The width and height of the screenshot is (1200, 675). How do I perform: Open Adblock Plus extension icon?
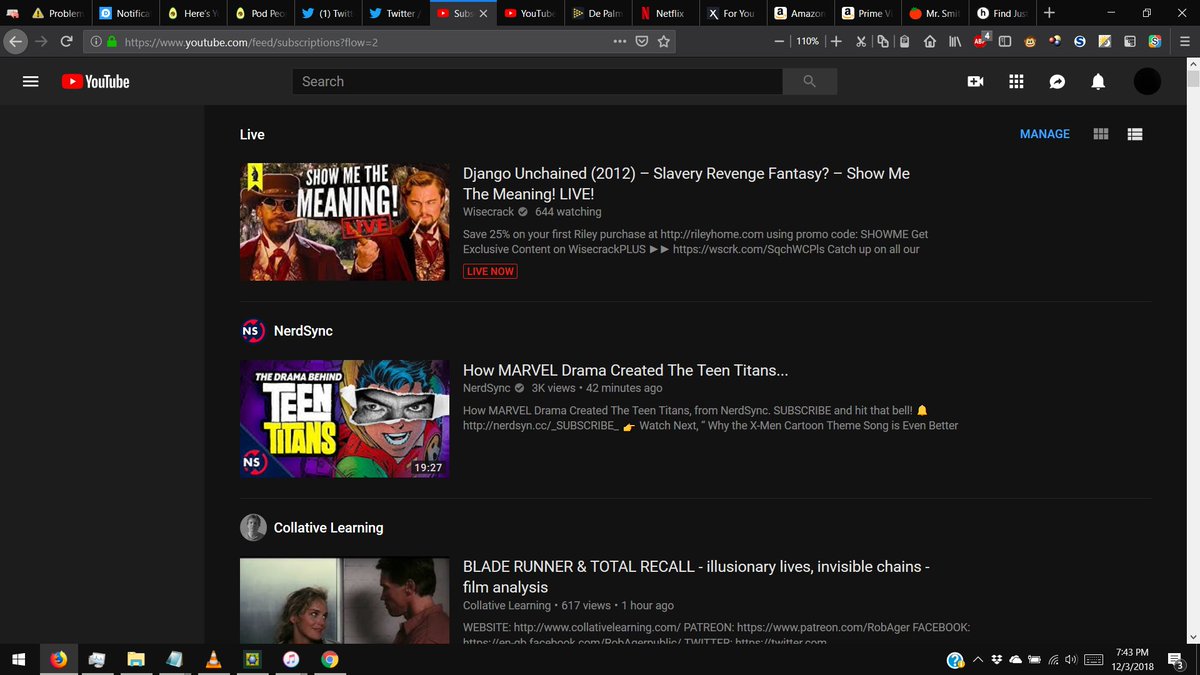[x=981, y=41]
